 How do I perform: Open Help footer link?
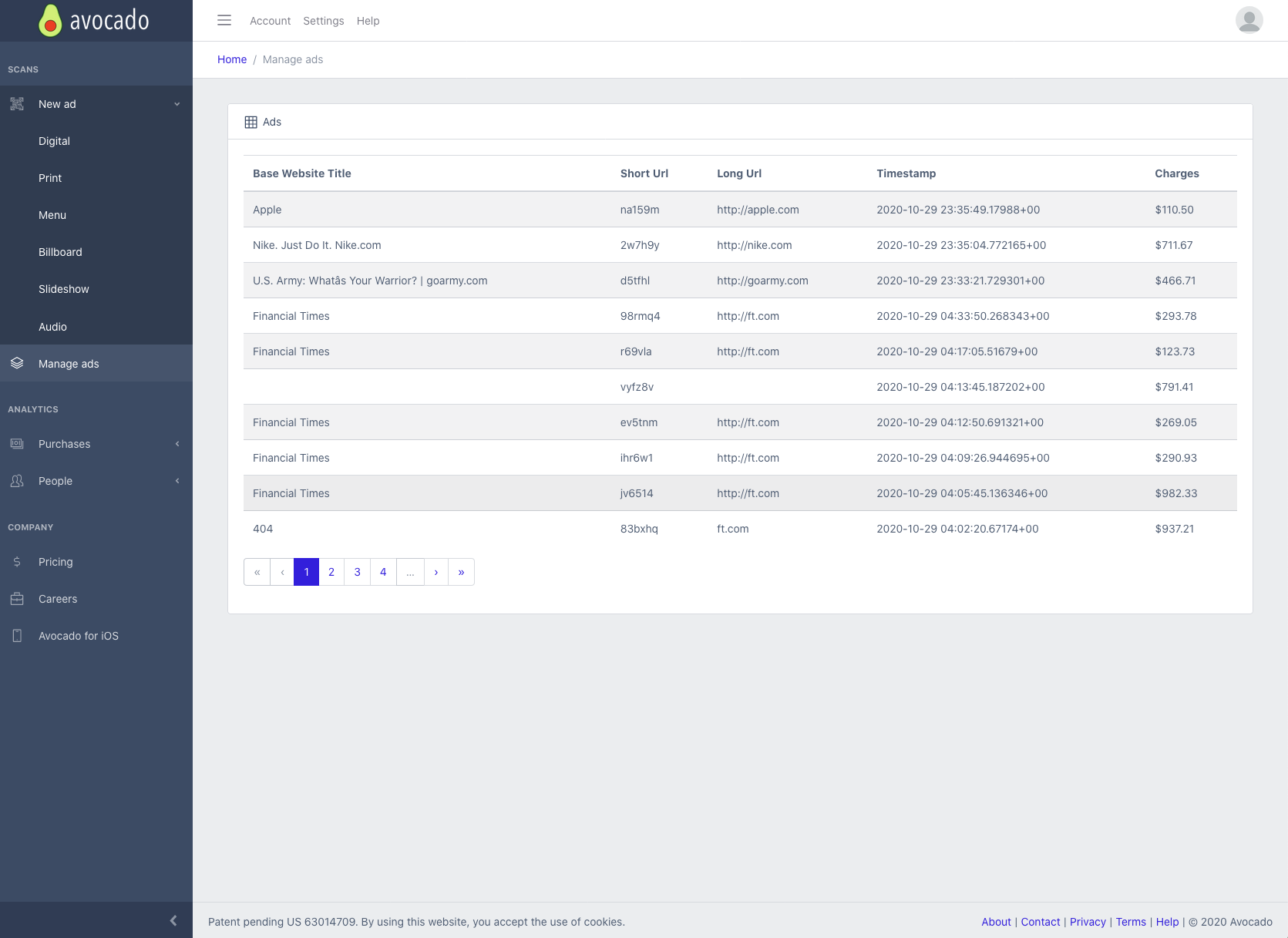pyautogui.click(x=1167, y=922)
